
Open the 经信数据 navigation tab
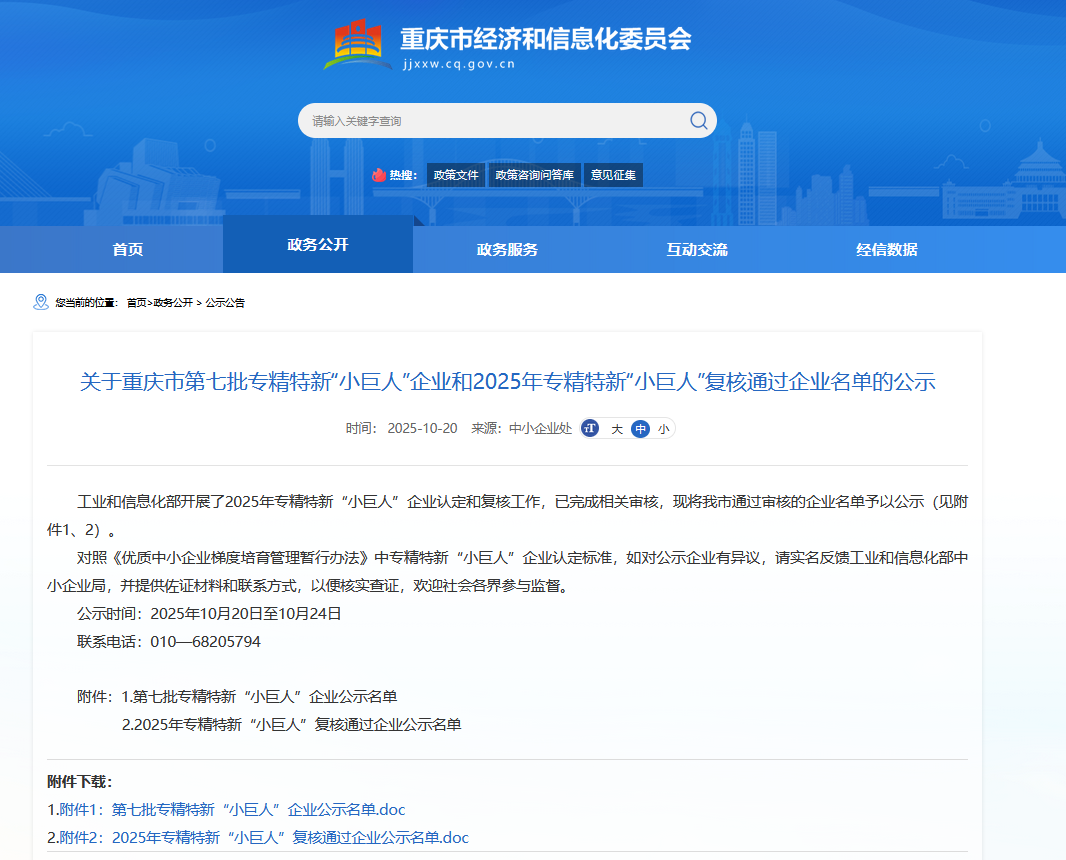pyautogui.click(x=887, y=250)
